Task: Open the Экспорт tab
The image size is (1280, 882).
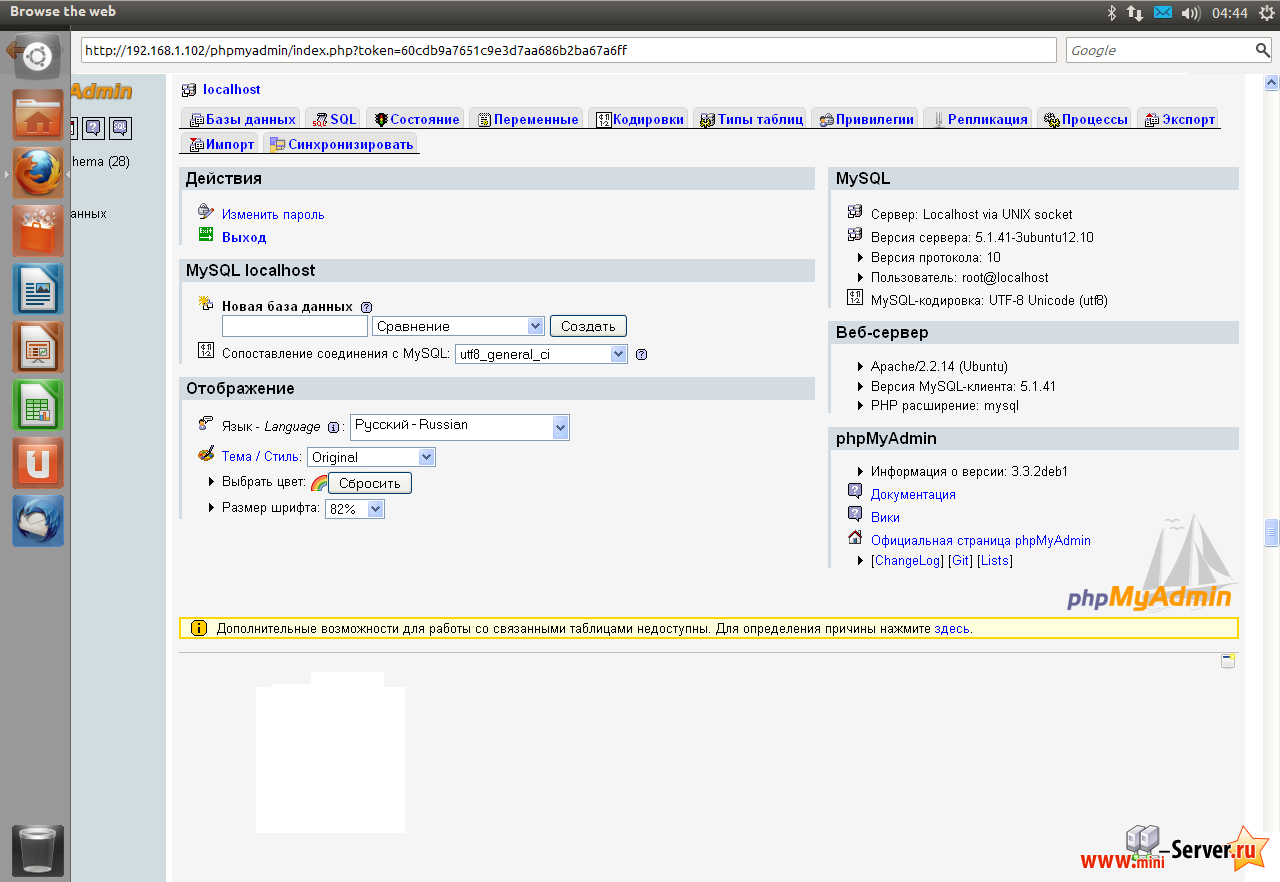Action: pos(1178,119)
